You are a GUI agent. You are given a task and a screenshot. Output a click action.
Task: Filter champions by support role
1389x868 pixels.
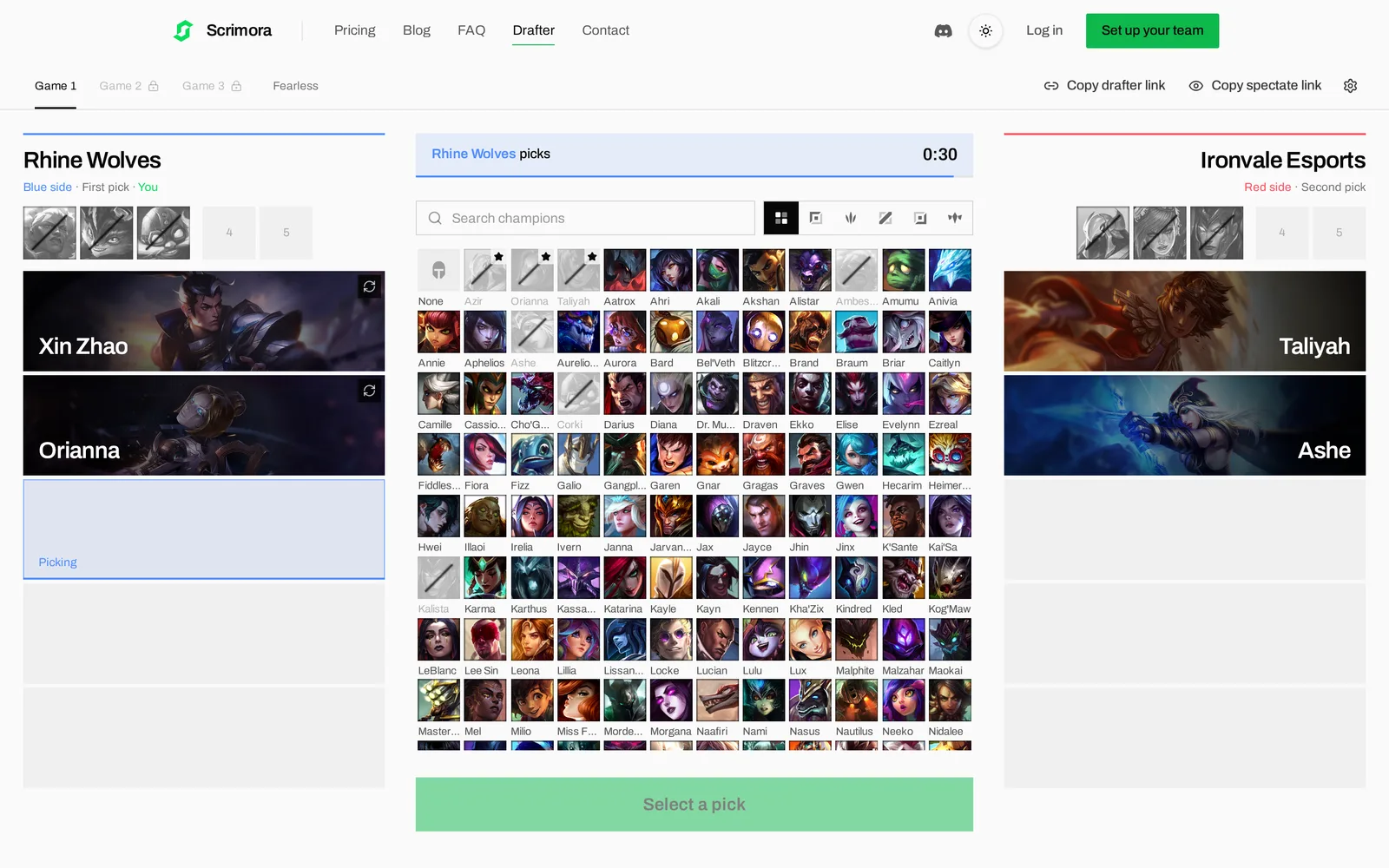coord(955,218)
